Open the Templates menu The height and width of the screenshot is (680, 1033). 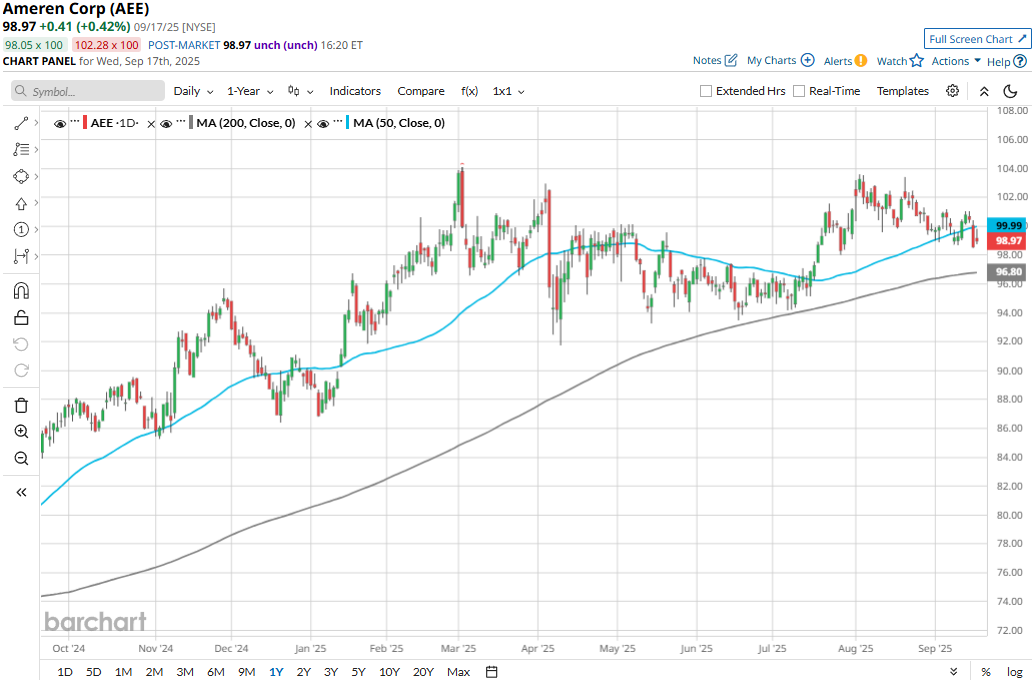point(903,91)
